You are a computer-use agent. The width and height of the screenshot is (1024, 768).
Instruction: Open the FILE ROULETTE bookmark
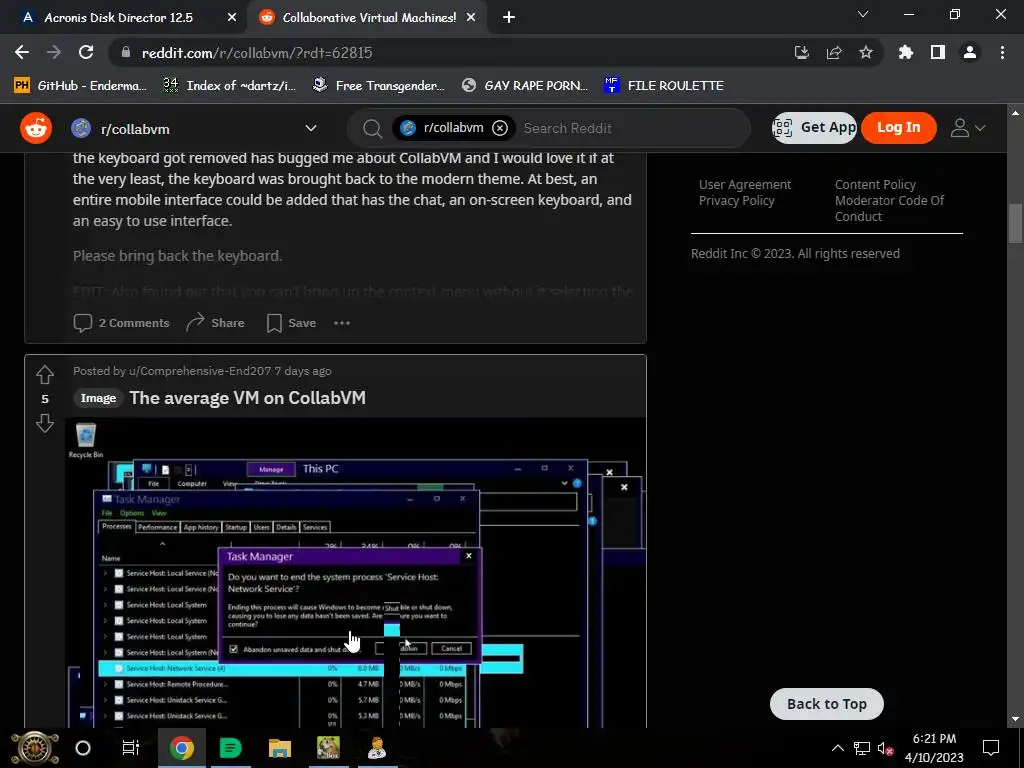(x=664, y=86)
